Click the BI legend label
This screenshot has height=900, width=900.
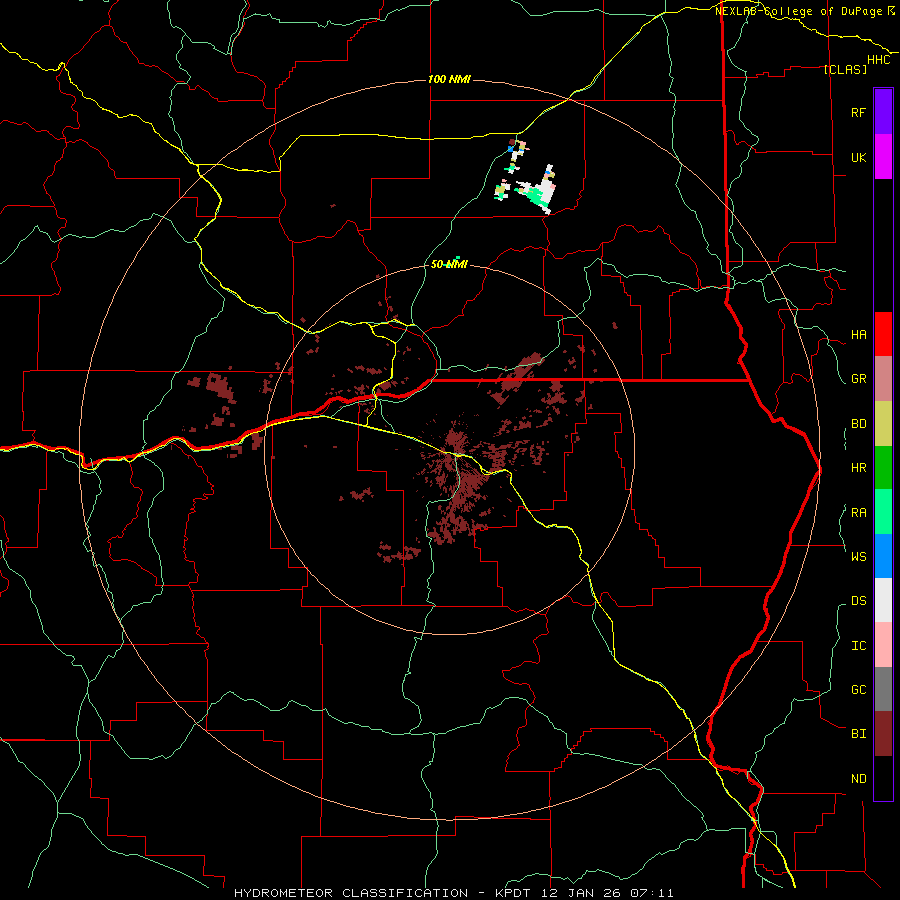click(858, 734)
